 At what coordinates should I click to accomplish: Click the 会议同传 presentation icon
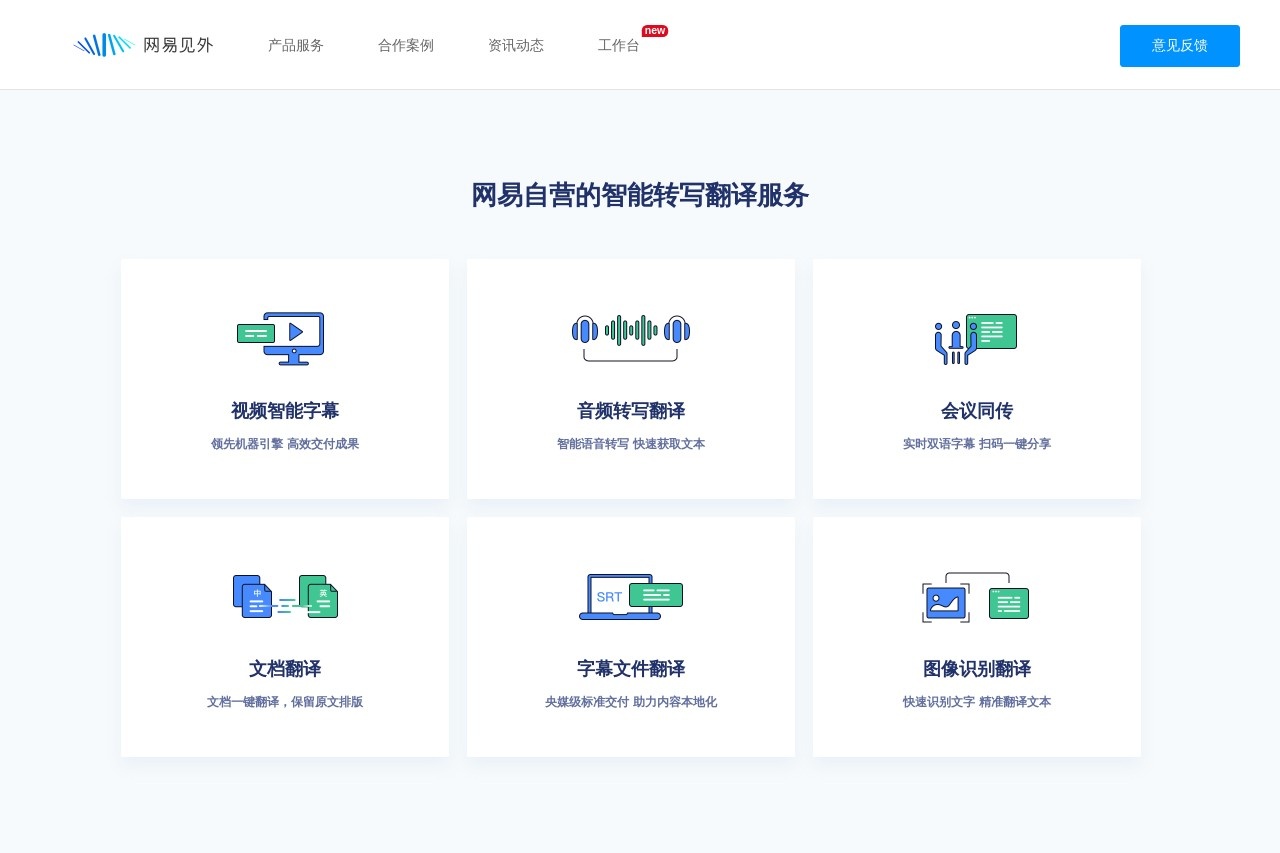point(976,338)
